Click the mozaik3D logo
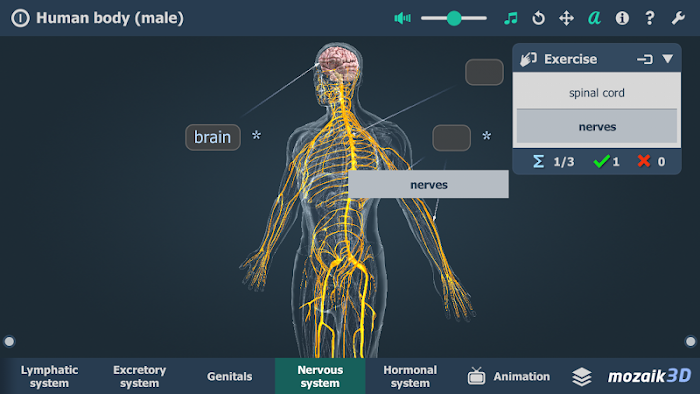The height and width of the screenshot is (394, 700). [x=650, y=376]
